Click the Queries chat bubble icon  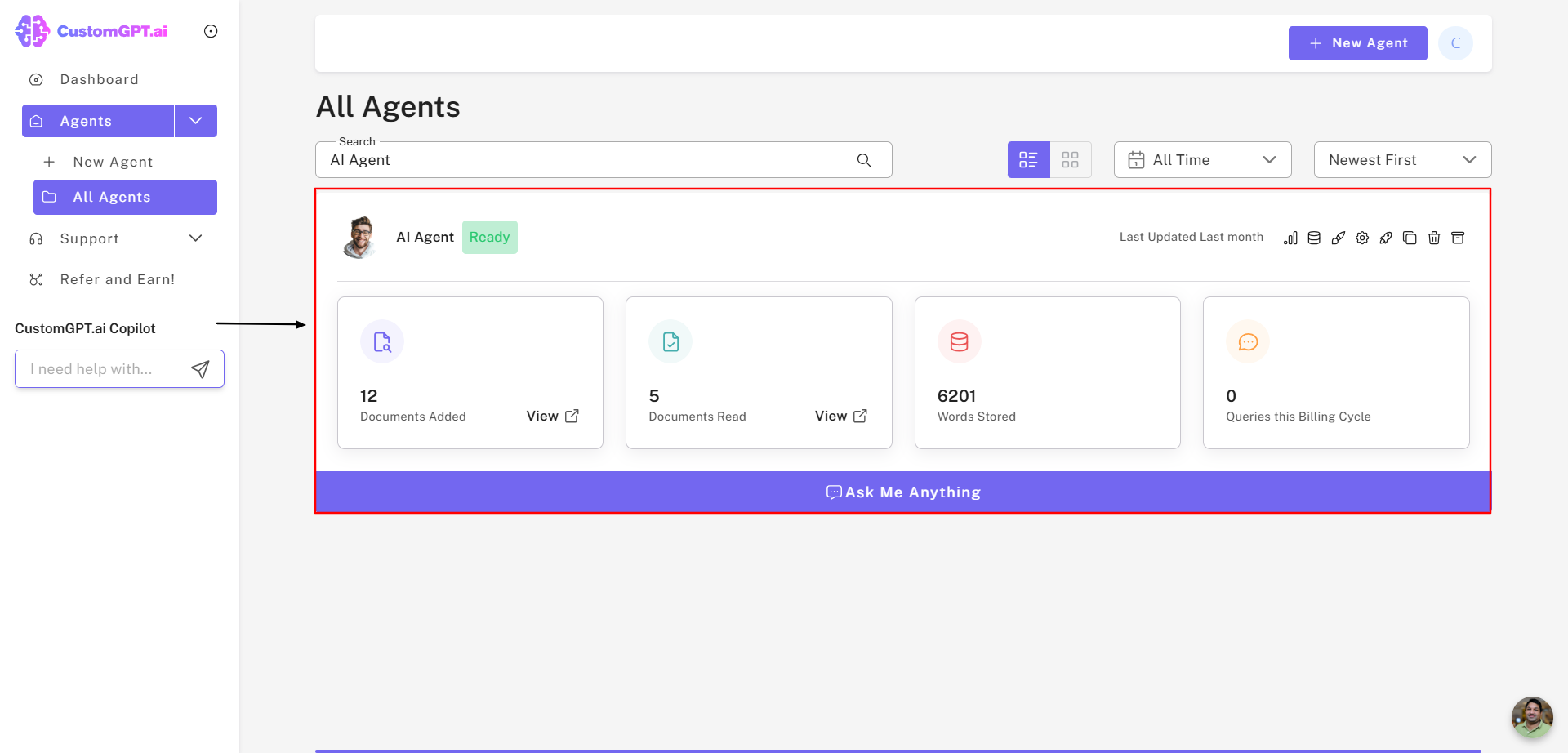tap(1248, 341)
